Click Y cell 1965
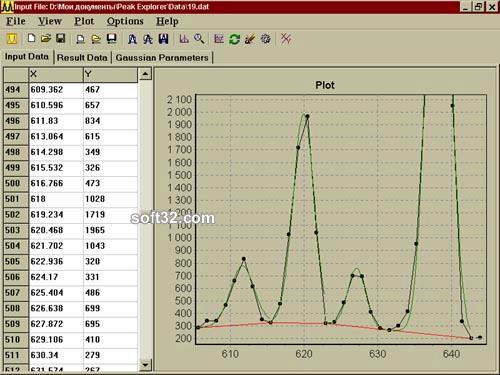Image resolution: width=500 pixels, height=375 pixels. pyautogui.click(x=110, y=230)
